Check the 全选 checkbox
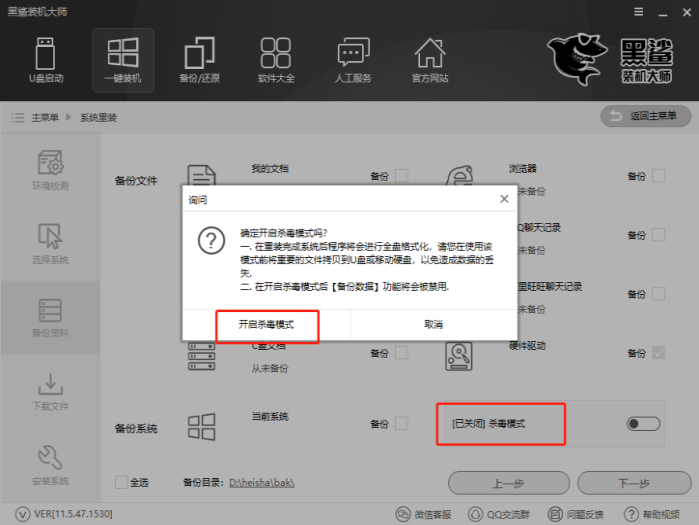This screenshot has width=699, height=525. click(x=122, y=483)
